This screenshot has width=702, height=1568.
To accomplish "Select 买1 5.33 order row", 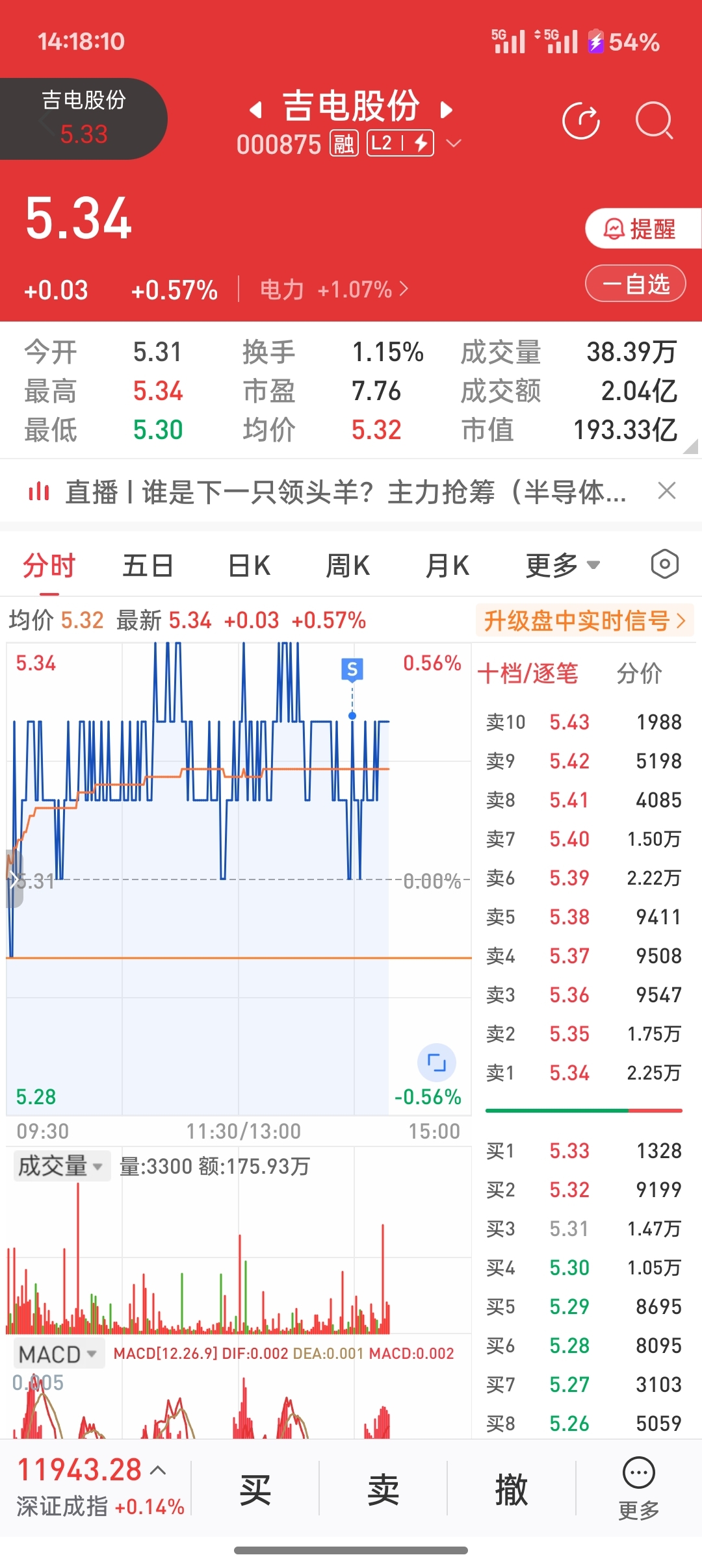I will 584,1150.
